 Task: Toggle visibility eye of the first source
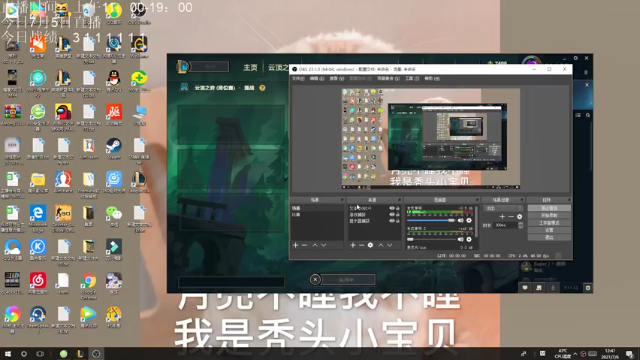point(391,208)
